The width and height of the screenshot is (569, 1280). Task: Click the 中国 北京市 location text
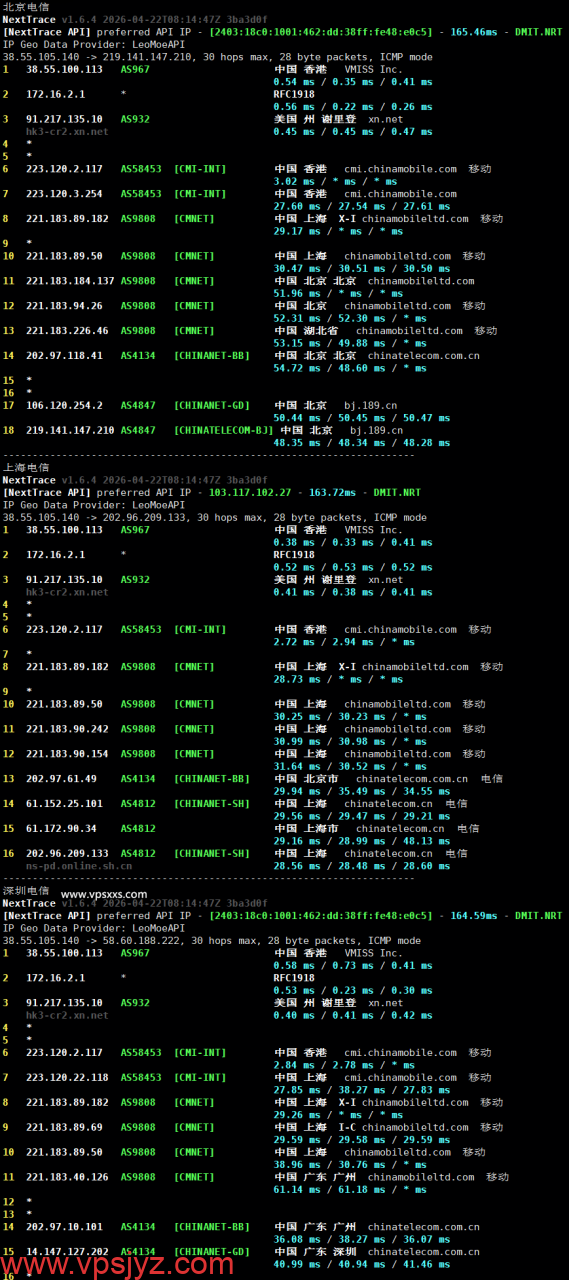tap(306, 778)
